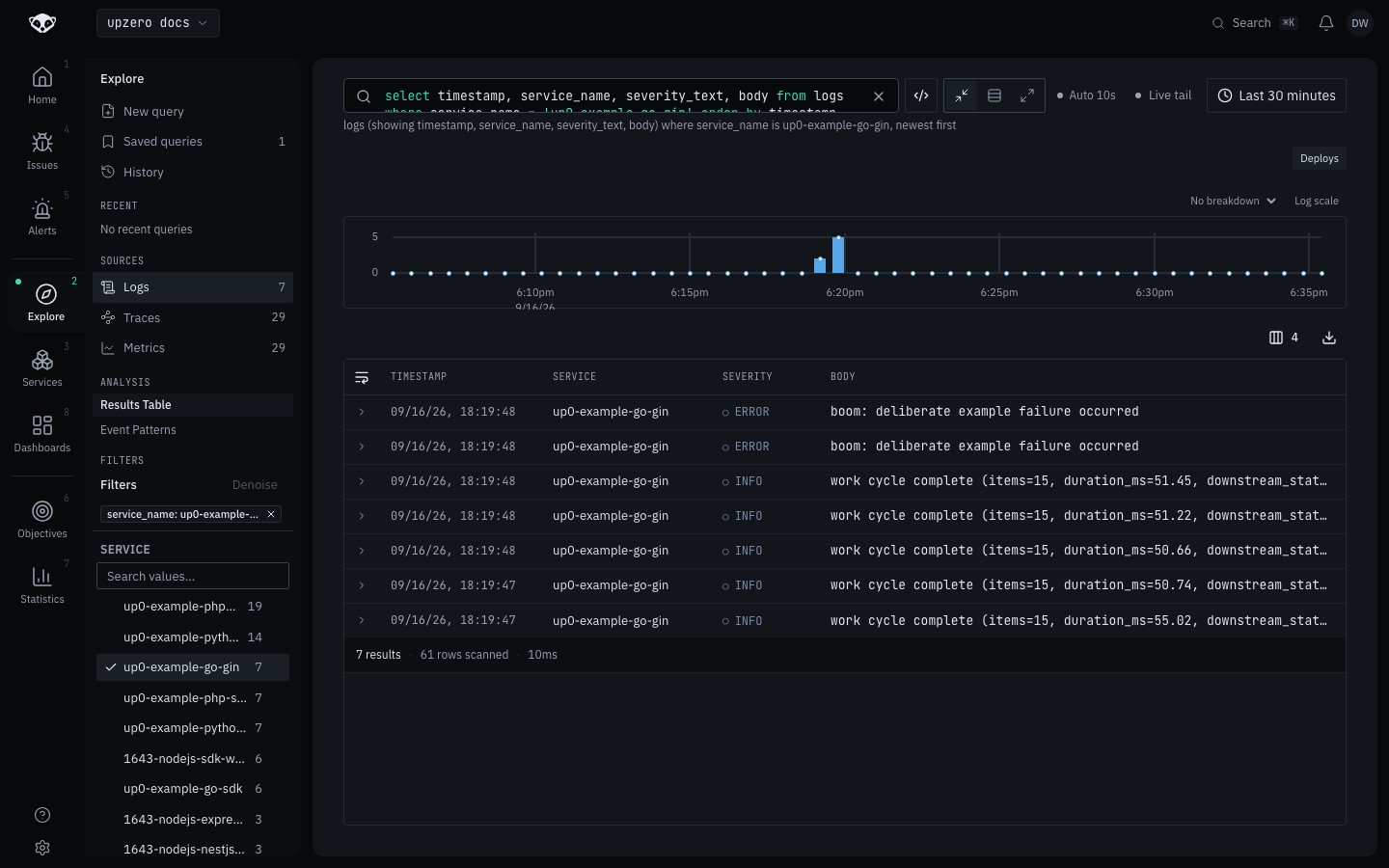1389x868 pixels.
Task: Open the Alerts section
Action: pos(42,216)
